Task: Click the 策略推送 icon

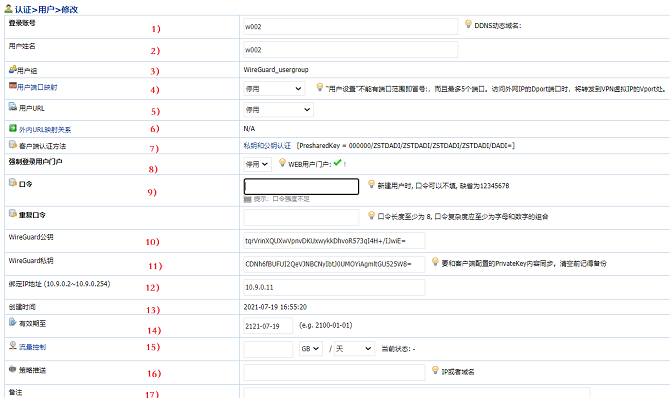Action: pyautogui.click(x=13, y=369)
